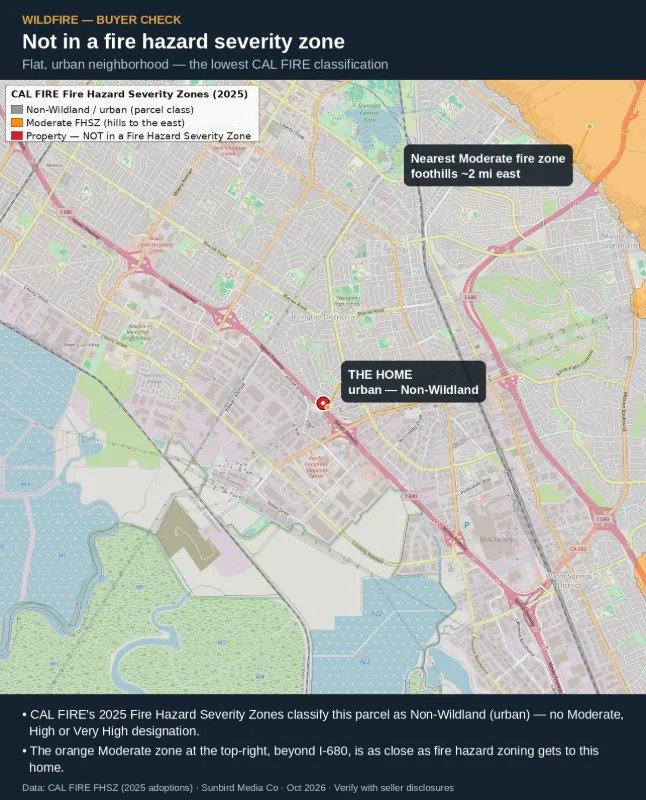Click the gray Non-Wildland legend swatch
646x800 pixels.
(17, 110)
